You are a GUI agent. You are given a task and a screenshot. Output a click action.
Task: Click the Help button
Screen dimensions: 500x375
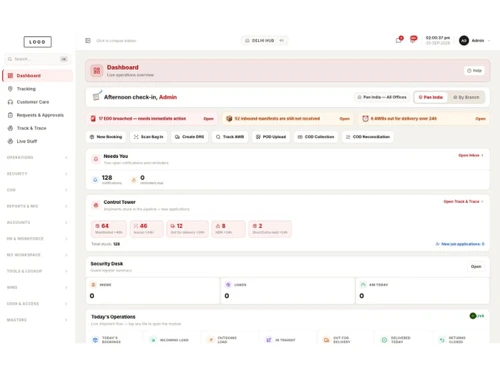[474, 71]
